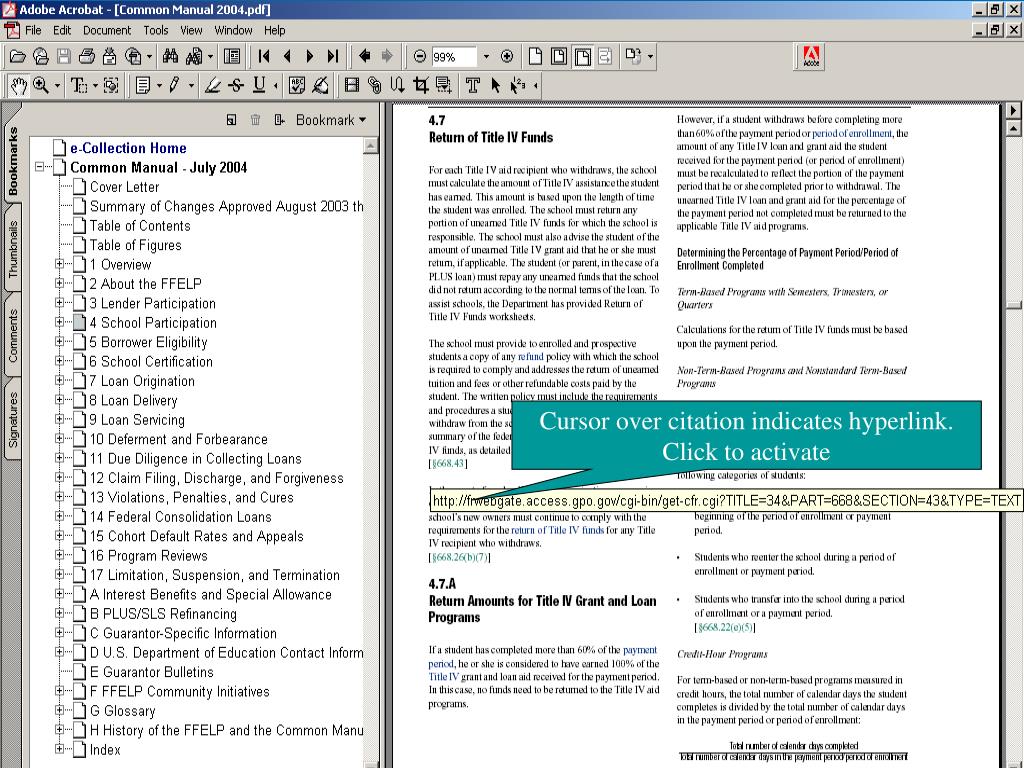Select the Crop tool

pos(421,86)
